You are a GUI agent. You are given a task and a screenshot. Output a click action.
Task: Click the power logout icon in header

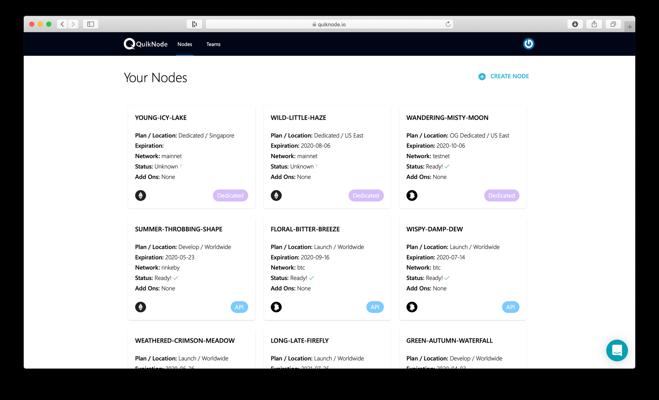[x=528, y=44]
